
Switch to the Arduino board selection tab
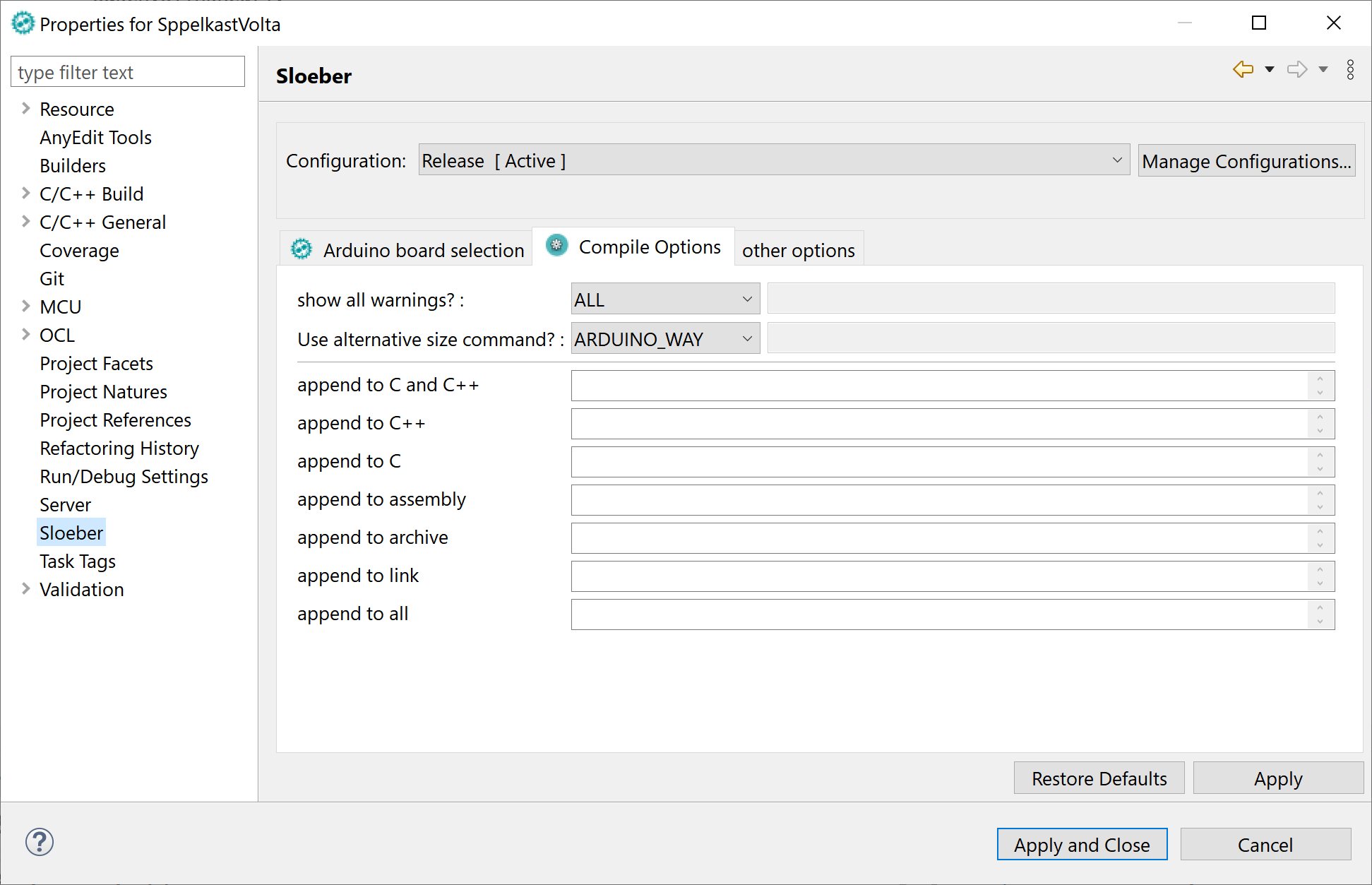pyautogui.click(x=422, y=249)
